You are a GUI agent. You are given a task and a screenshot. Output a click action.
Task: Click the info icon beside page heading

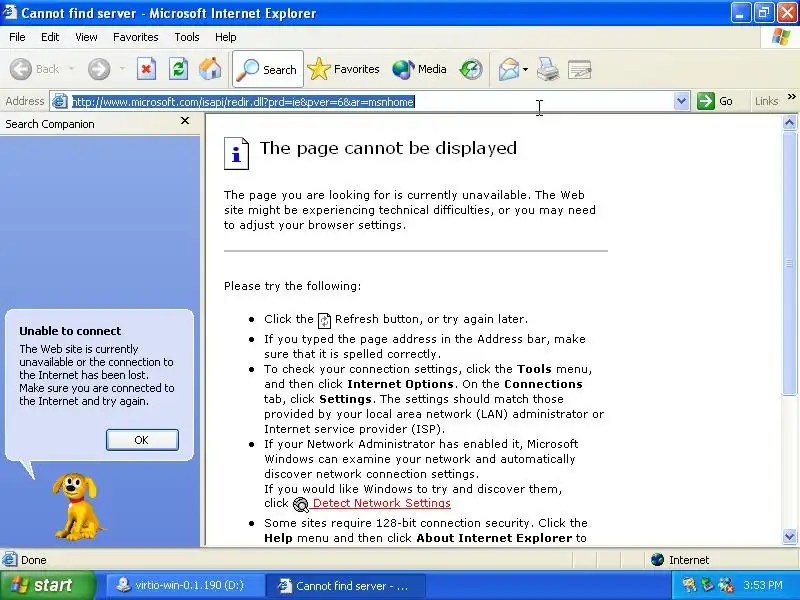(236, 154)
